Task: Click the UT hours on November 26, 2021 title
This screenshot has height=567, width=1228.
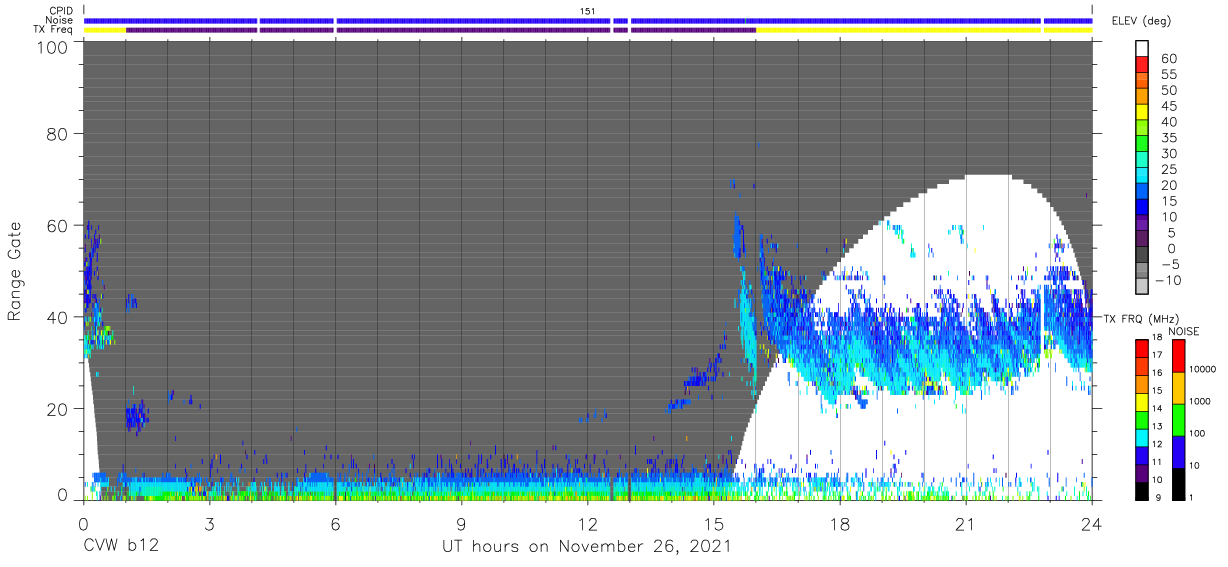Action: pos(587,547)
